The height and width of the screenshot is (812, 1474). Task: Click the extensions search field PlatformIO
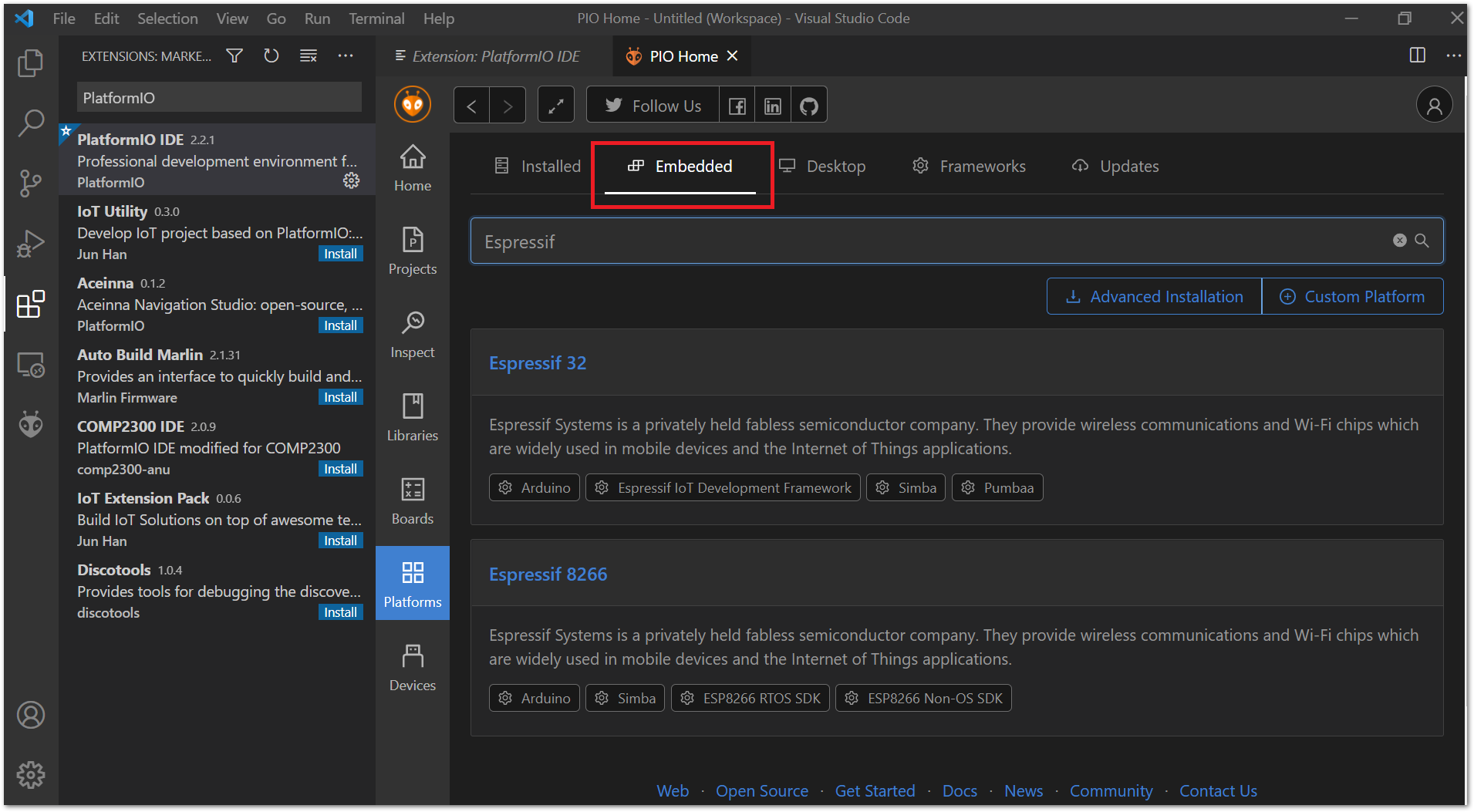click(x=219, y=98)
